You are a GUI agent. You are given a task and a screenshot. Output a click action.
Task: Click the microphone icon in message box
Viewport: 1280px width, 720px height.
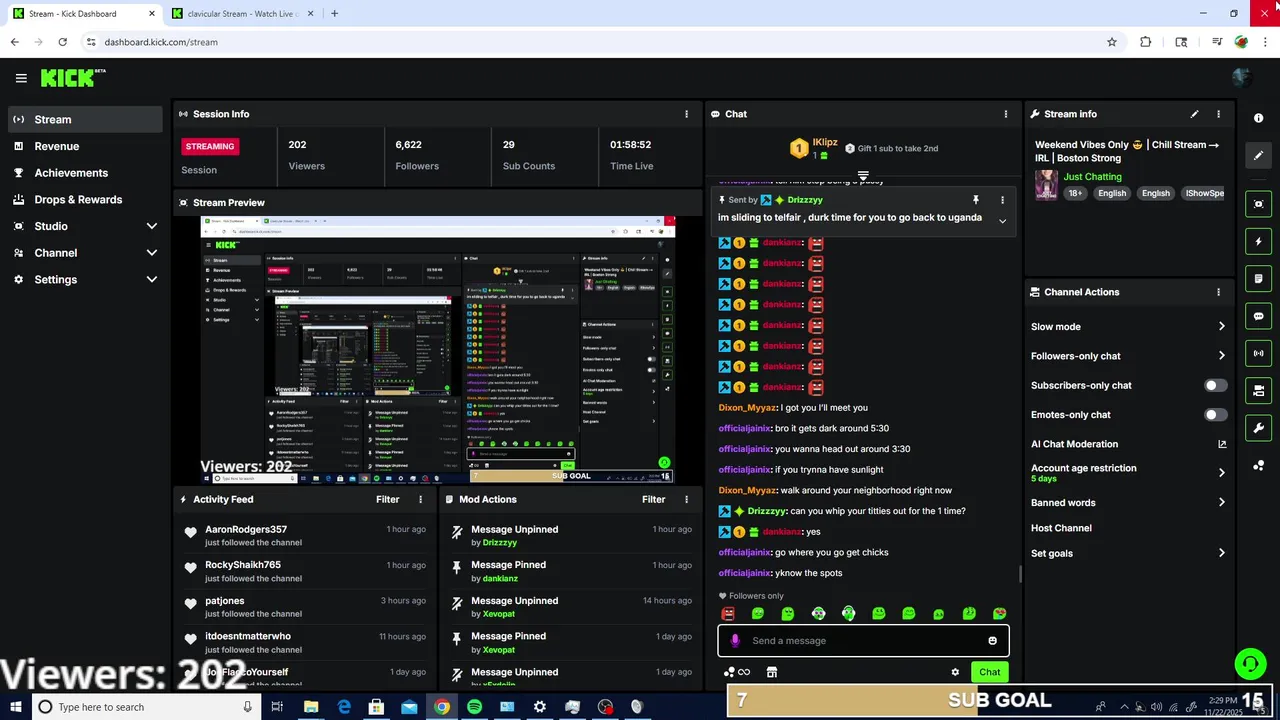[735, 641]
